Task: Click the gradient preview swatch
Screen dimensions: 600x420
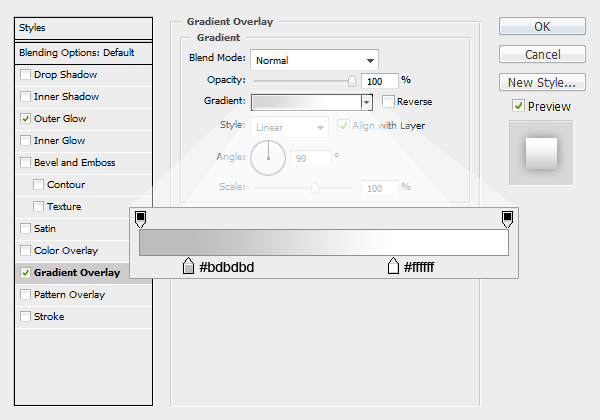Action: (x=307, y=102)
